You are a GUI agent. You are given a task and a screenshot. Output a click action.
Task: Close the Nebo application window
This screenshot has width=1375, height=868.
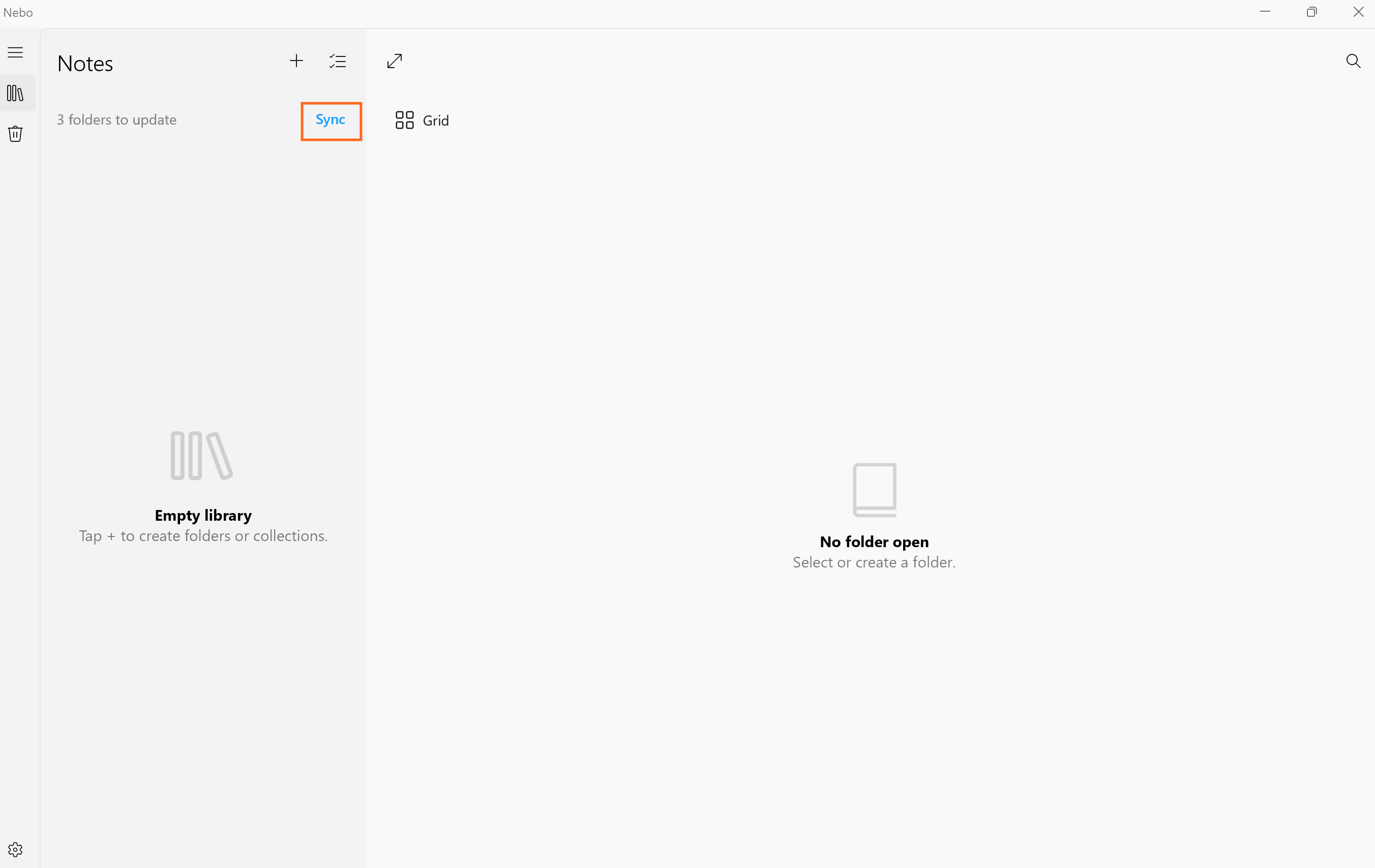1358,12
